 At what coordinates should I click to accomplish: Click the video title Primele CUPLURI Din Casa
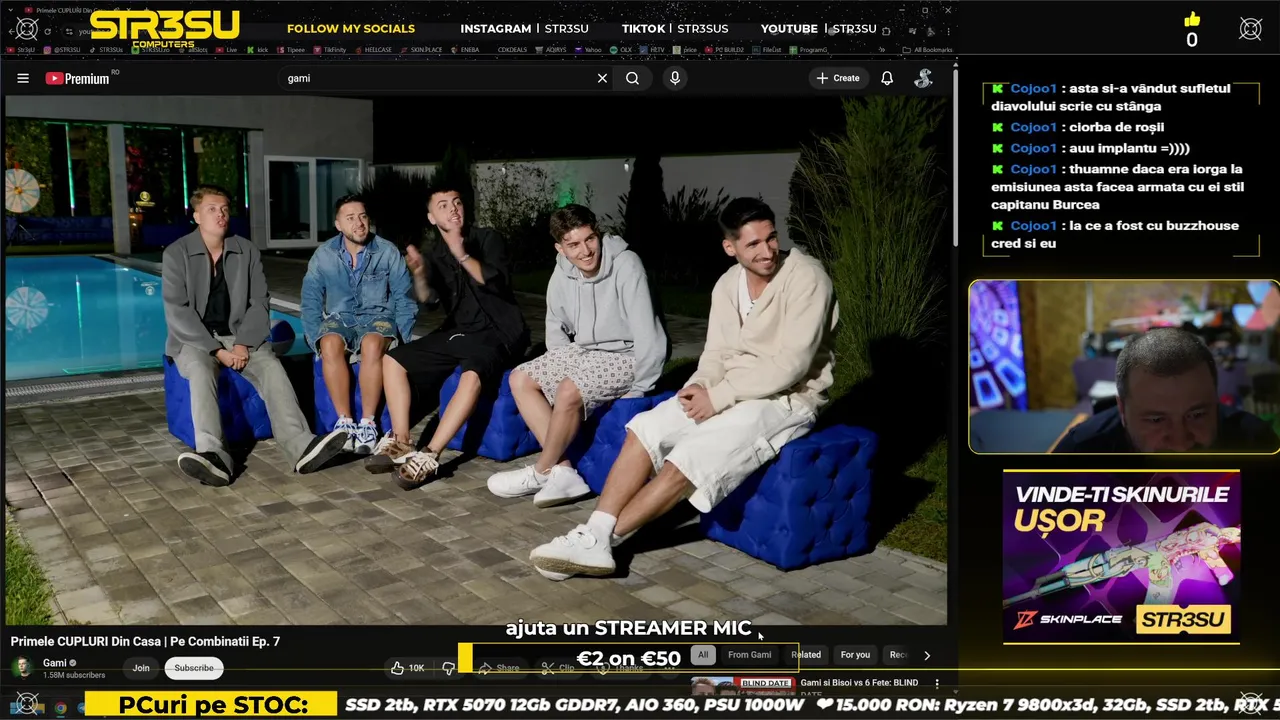coord(145,641)
